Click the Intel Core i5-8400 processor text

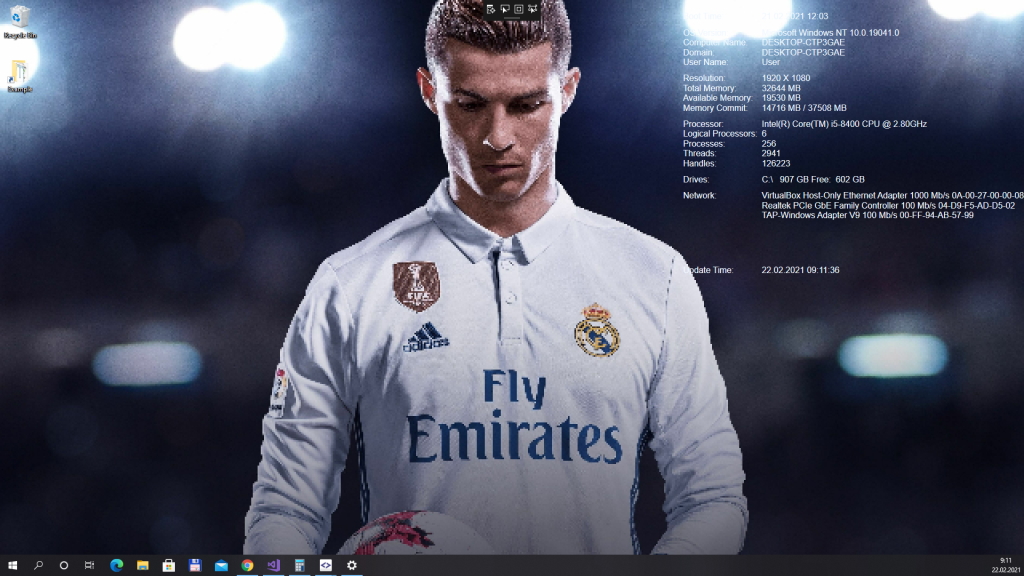pos(844,124)
